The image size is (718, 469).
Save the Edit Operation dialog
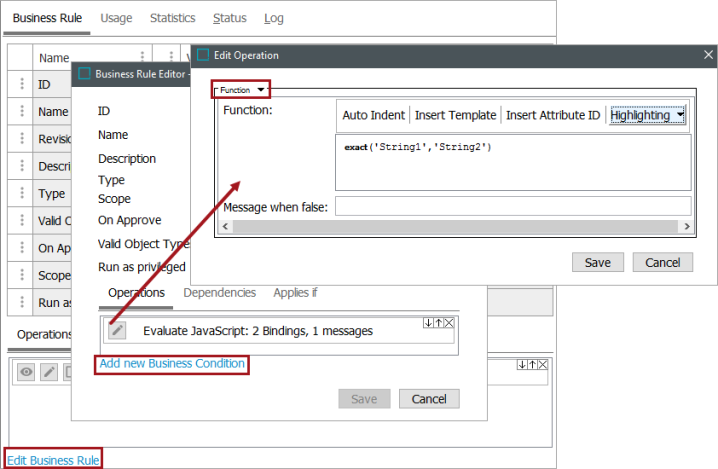coord(598,262)
